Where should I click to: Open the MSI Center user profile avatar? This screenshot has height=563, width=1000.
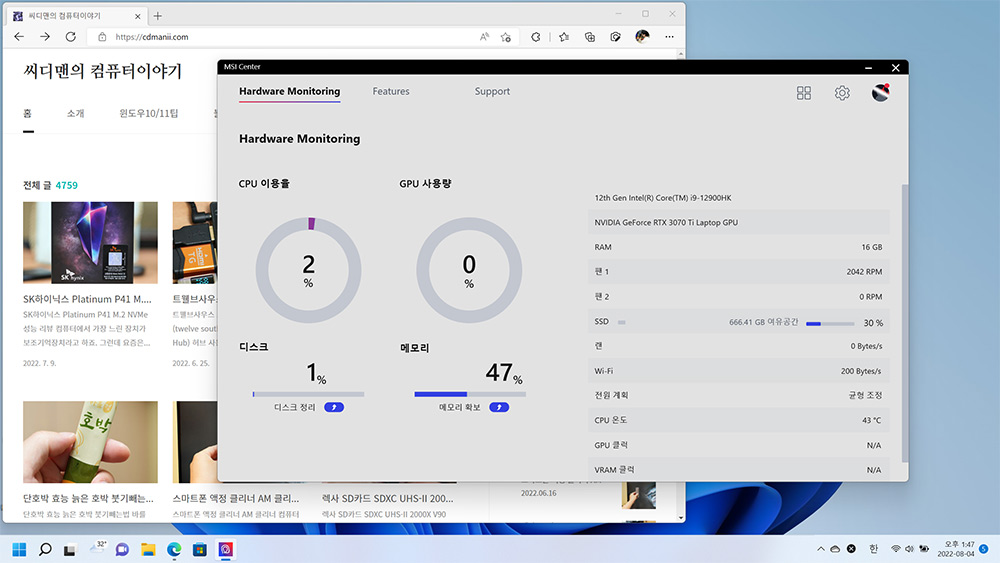pos(881,93)
